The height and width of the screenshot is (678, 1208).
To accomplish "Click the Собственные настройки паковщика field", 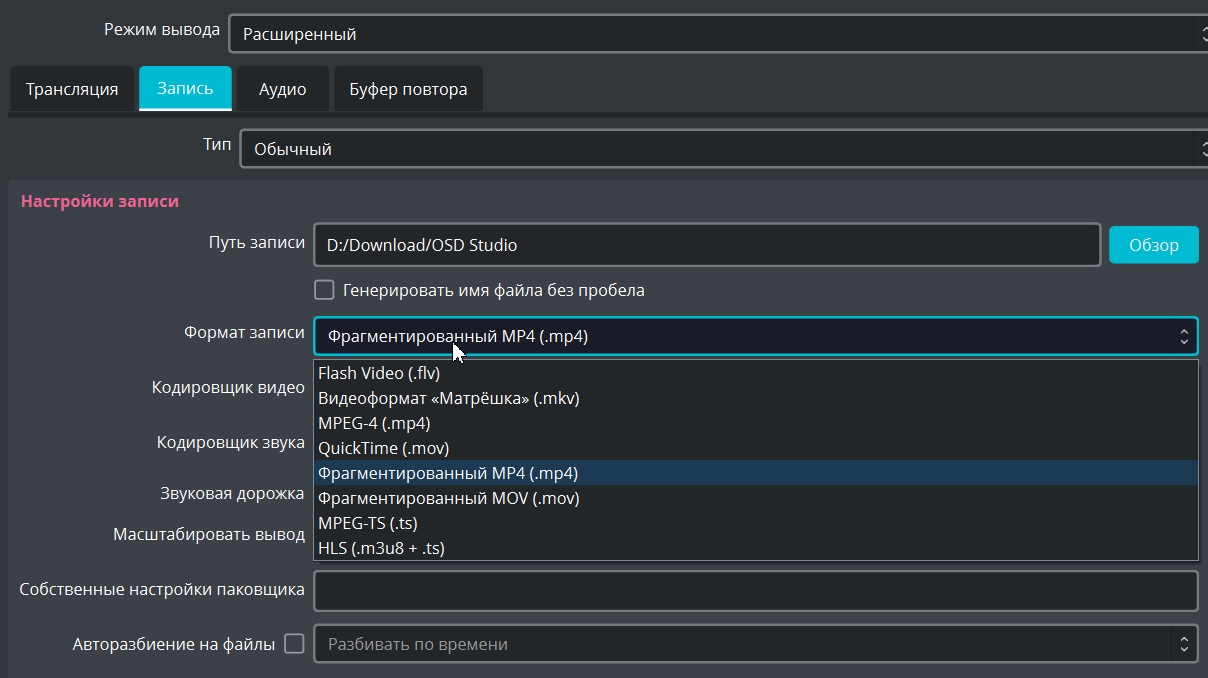I will (755, 590).
